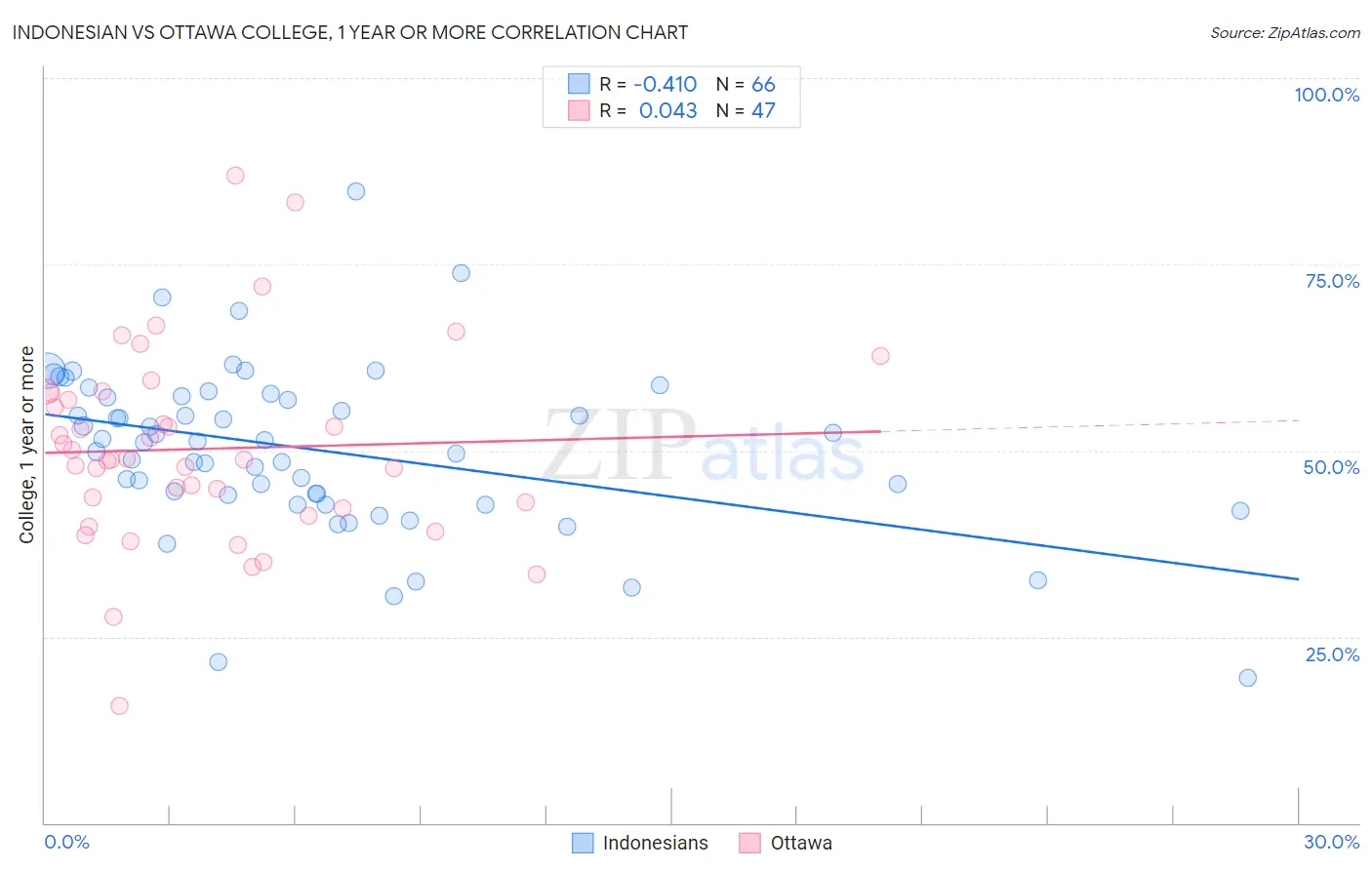Click the blue R = -0.410 swatch
Screen dimensions: 1372x870
pyautogui.click(x=579, y=84)
